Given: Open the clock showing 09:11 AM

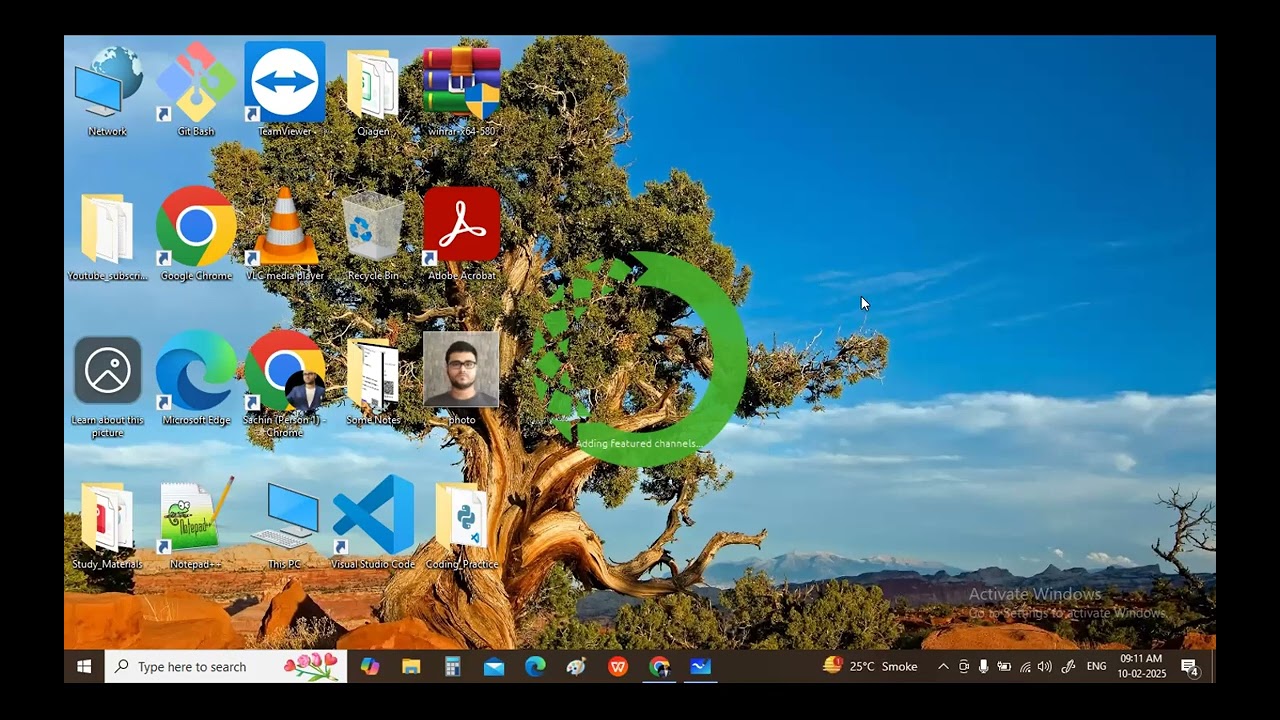Looking at the screenshot, I should tap(1141, 666).
